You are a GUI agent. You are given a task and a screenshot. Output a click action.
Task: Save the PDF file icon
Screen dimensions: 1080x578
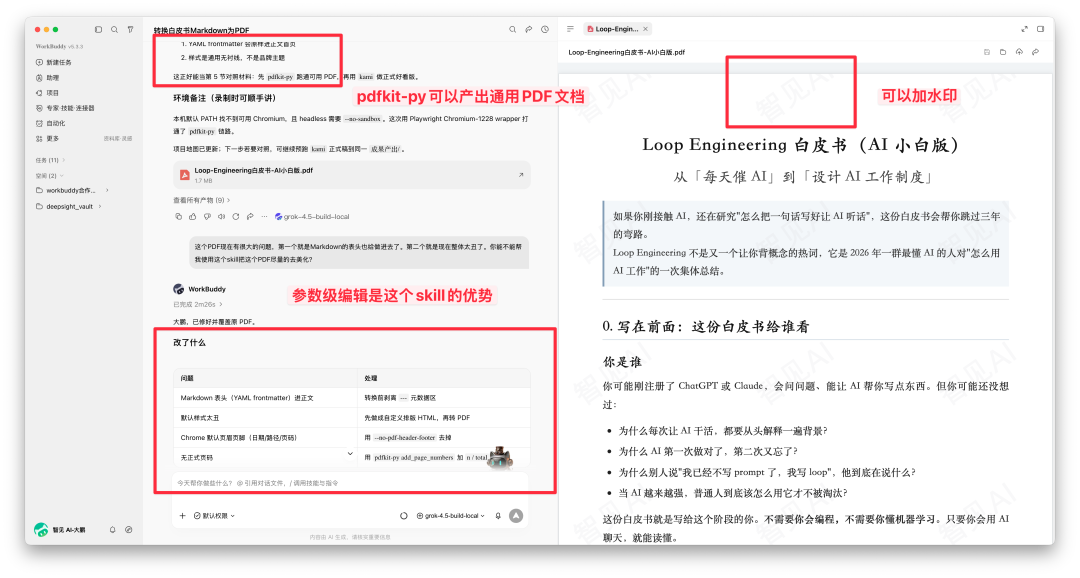click(987, 52)
